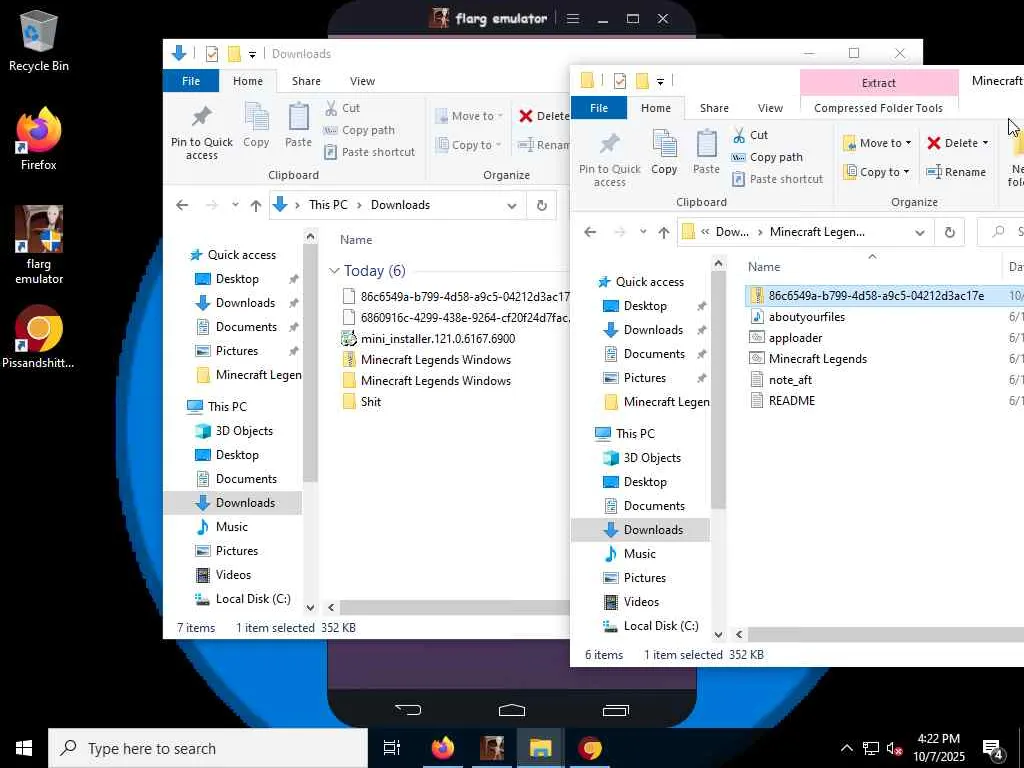Tap the emulator recent apps button
Viewport: 1024px width, 768px height.
(x=615, y=710)
